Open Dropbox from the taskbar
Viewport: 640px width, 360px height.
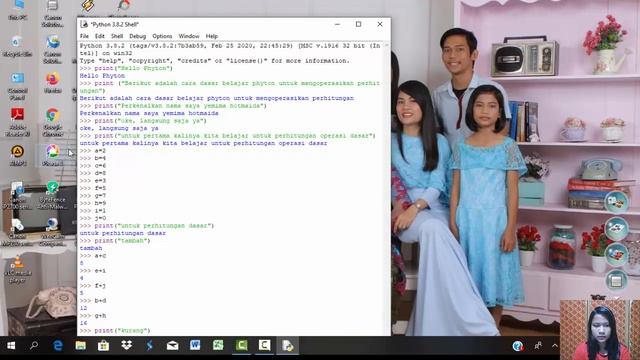point(127,346)
